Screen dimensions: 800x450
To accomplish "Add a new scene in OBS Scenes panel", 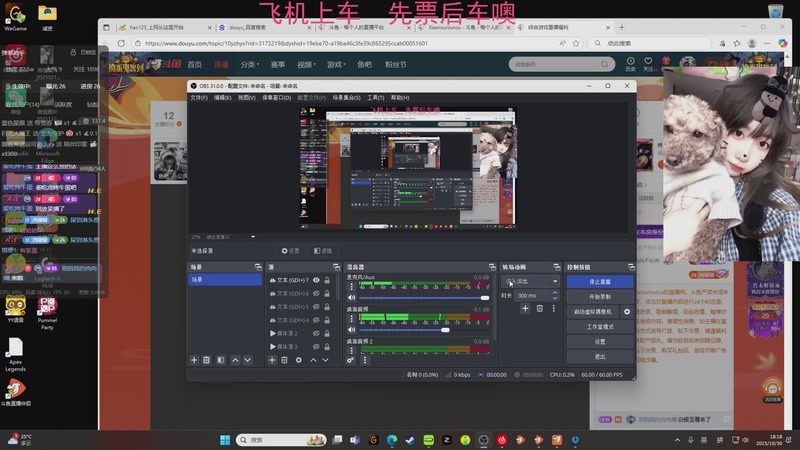I will click(x=194, y=360).
